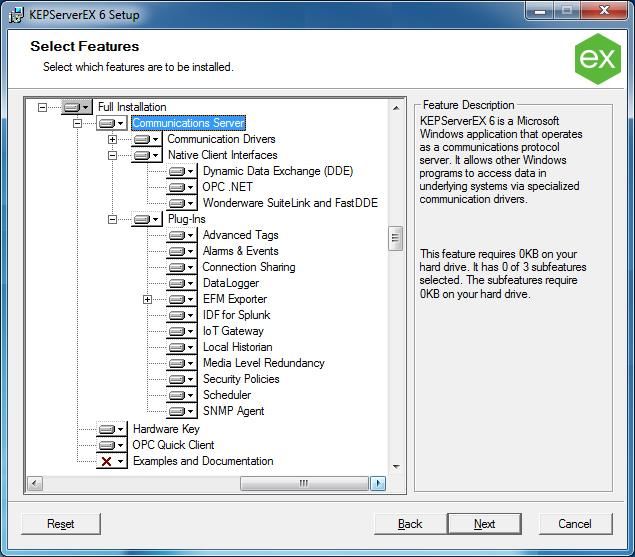Viewport: 635px width, 557px height.
Task: Select the Native Client Interfaces label
Action: pos(222,155)
